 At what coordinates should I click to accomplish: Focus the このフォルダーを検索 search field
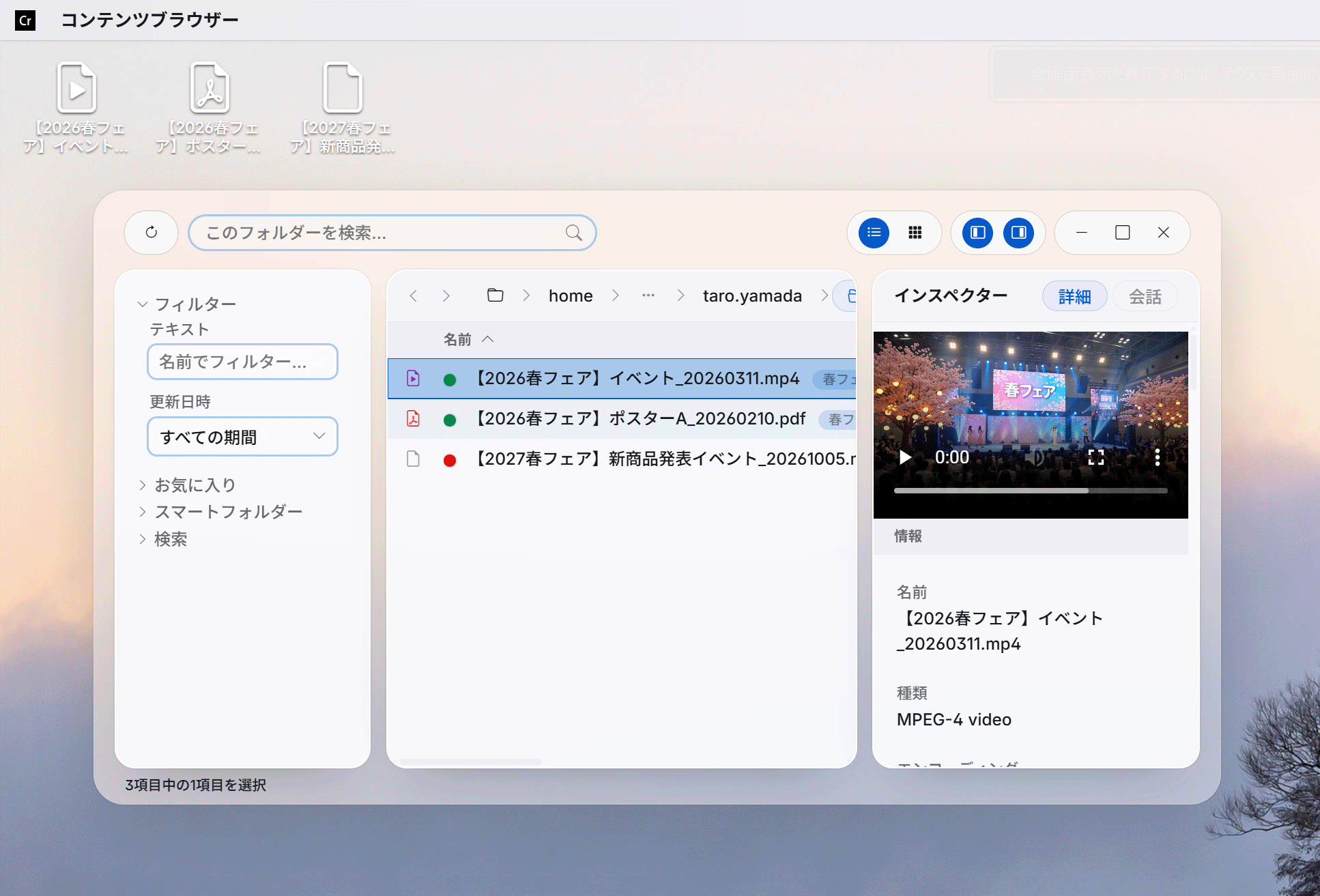[392, 233]
